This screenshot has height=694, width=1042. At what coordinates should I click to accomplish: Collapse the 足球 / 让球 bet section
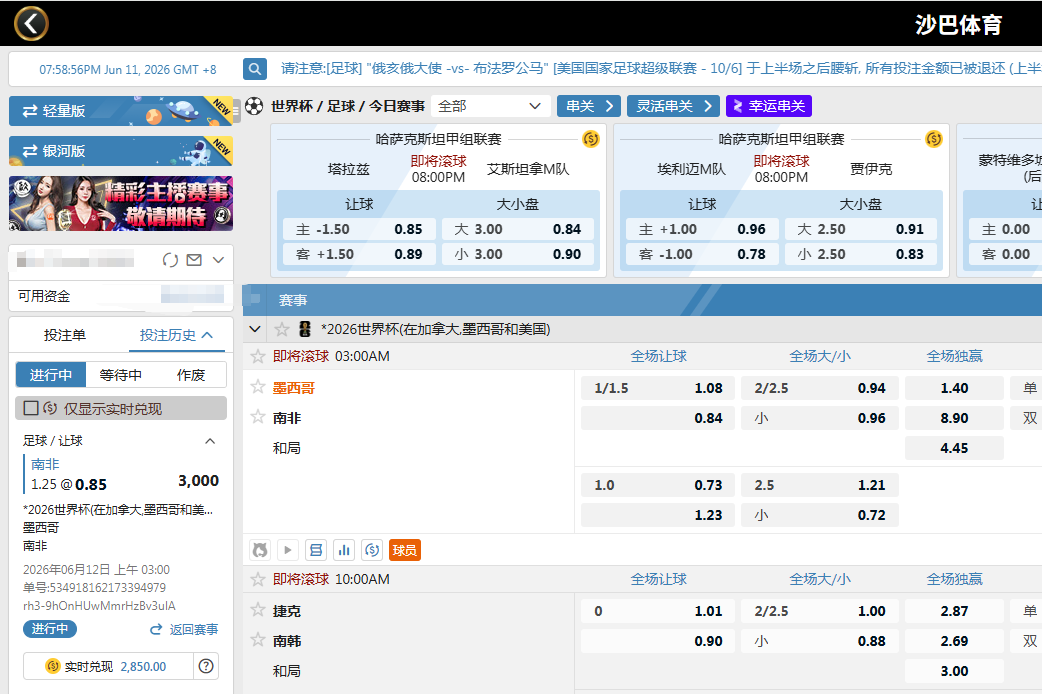click(x=210, y=441)
